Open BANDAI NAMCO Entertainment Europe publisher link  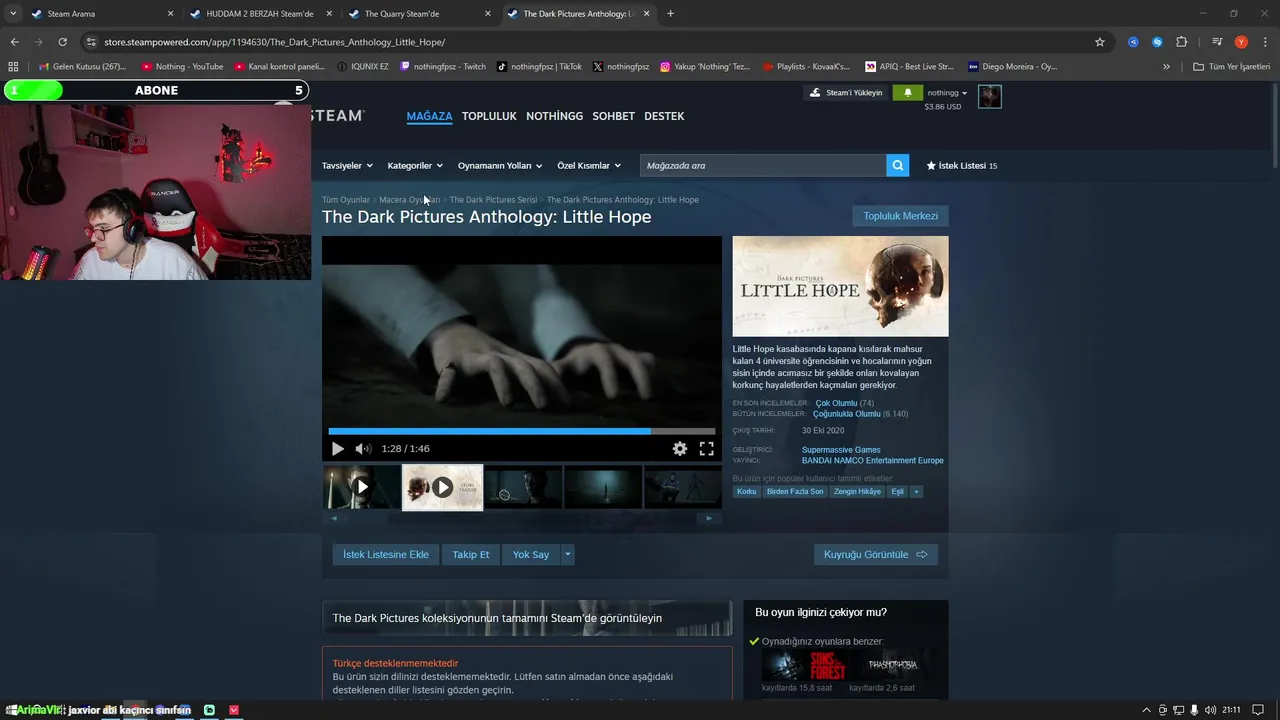(x=873, y=461)
